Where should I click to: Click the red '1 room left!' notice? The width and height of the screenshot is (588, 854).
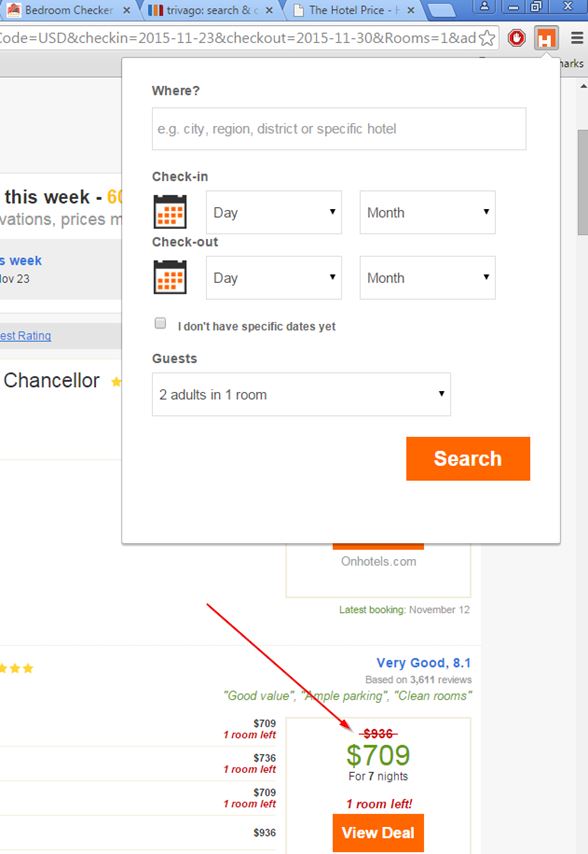tap(379, 804)
